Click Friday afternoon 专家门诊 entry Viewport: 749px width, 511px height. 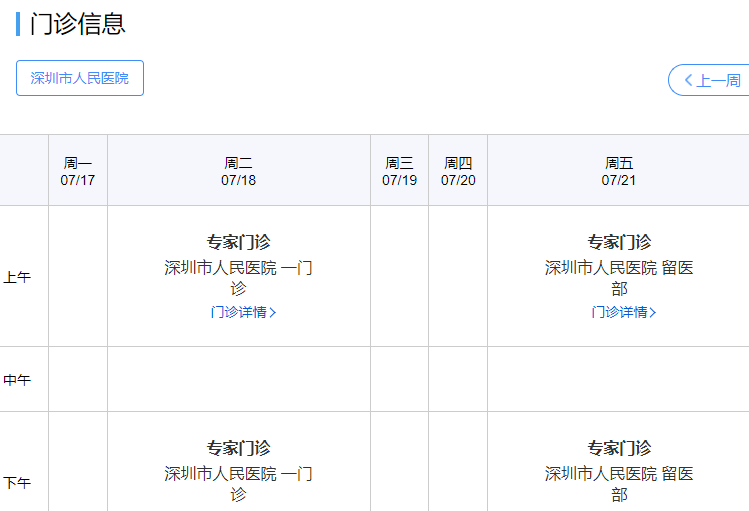(618, 448)
